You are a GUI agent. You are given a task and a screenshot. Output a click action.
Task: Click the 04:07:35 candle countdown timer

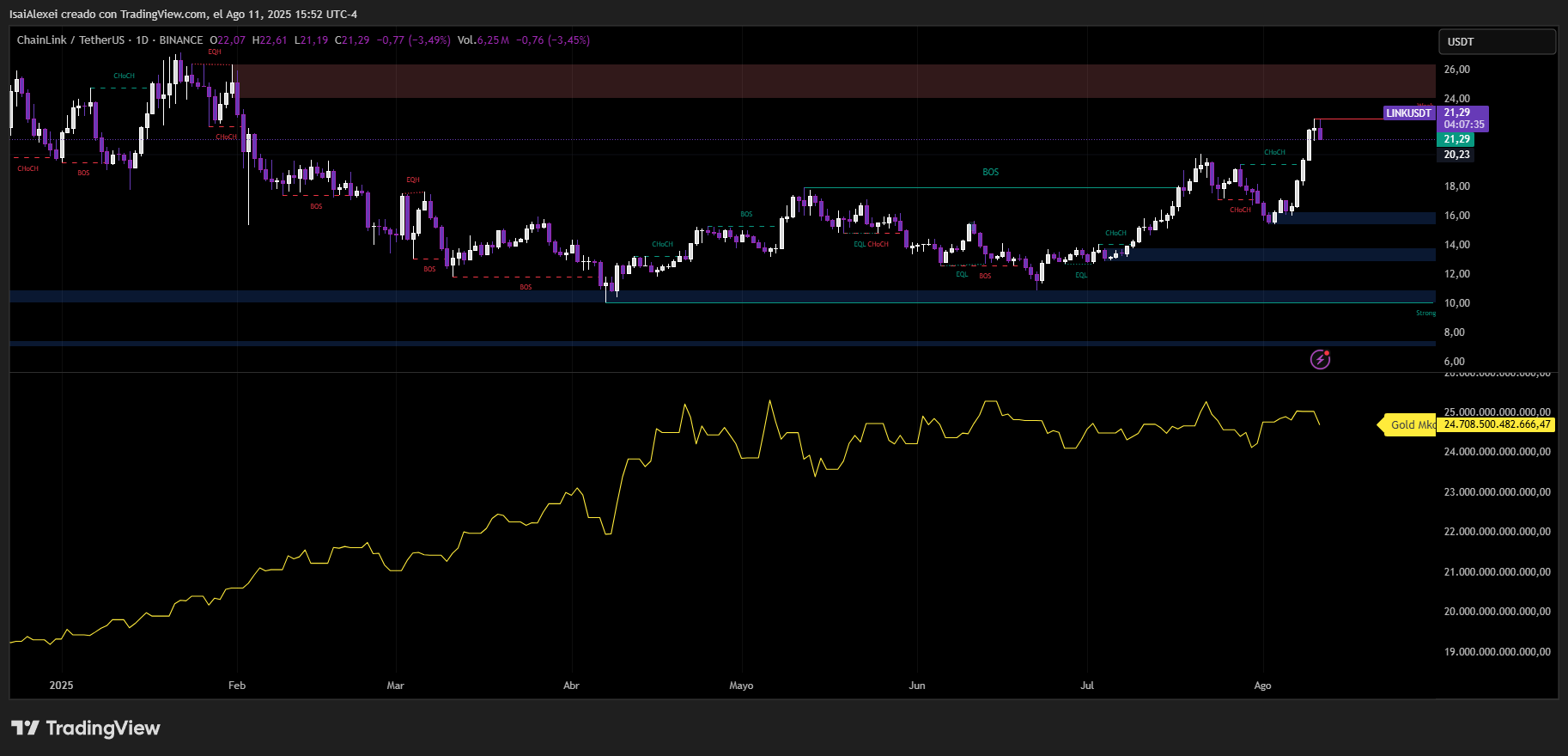[1463, 125]
